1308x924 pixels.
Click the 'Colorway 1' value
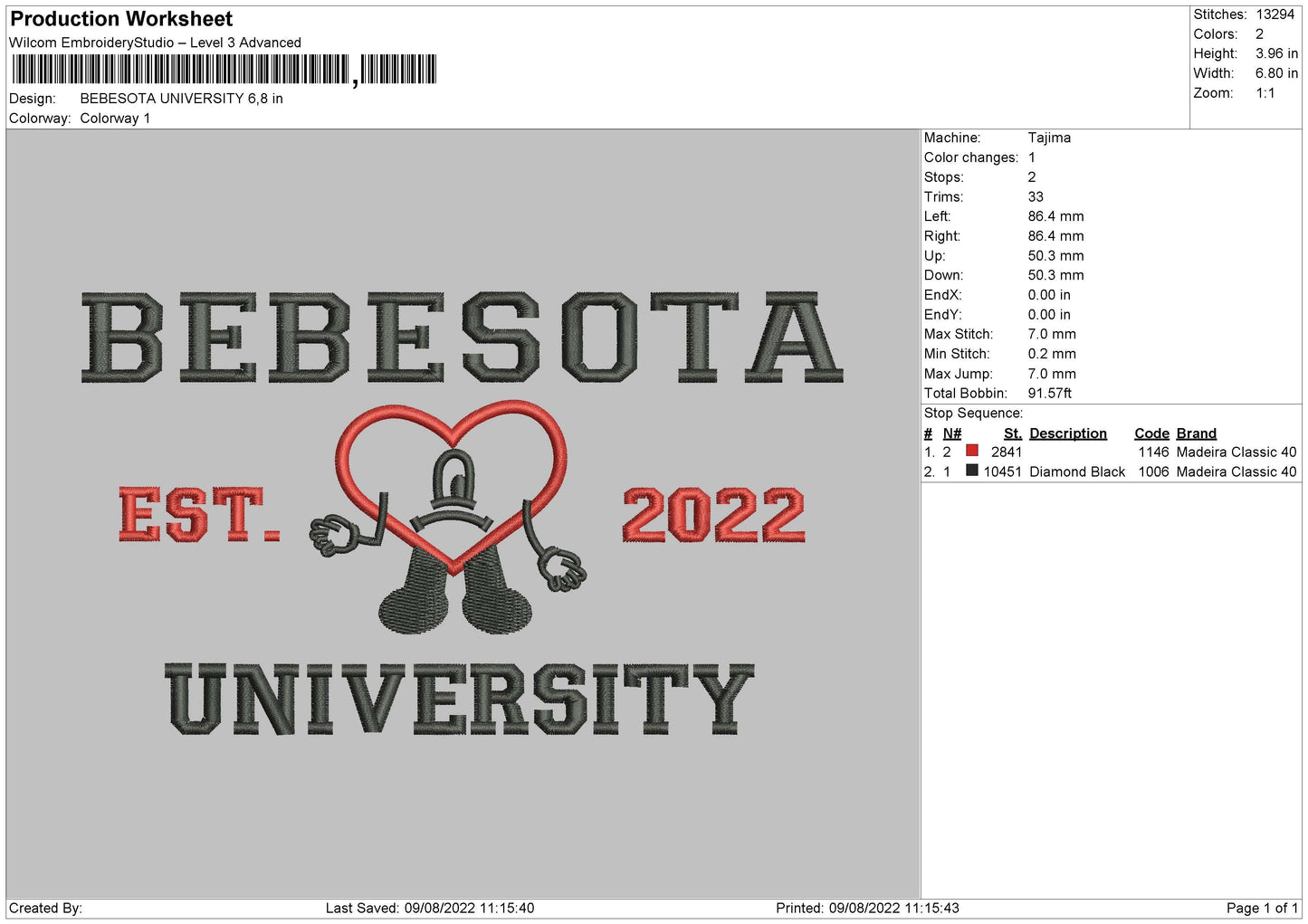point(115,119)
